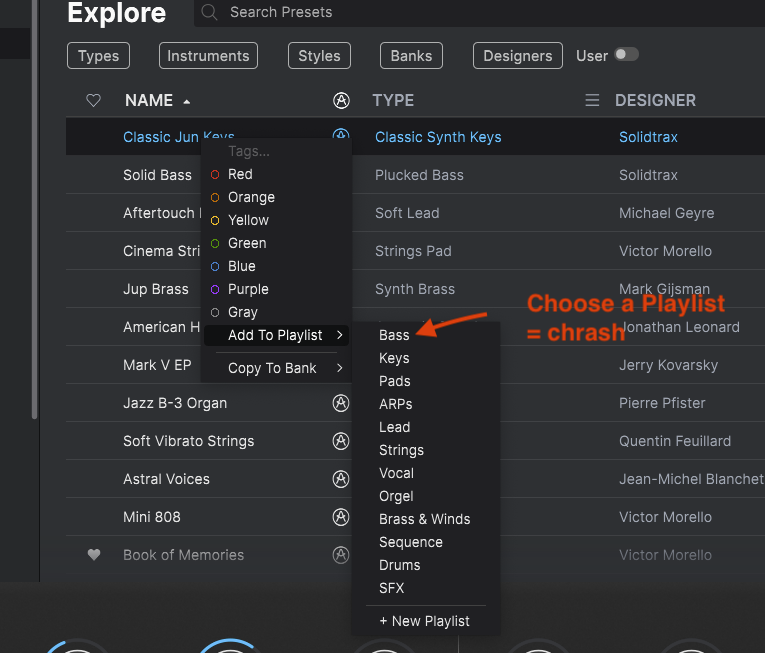Image resolution: width=765 pixels, height=653 pixels.
Task: Click the Arturia icon beside Soft Vibrato Strings
Action: pyautogui.click(x=341, y=441)
